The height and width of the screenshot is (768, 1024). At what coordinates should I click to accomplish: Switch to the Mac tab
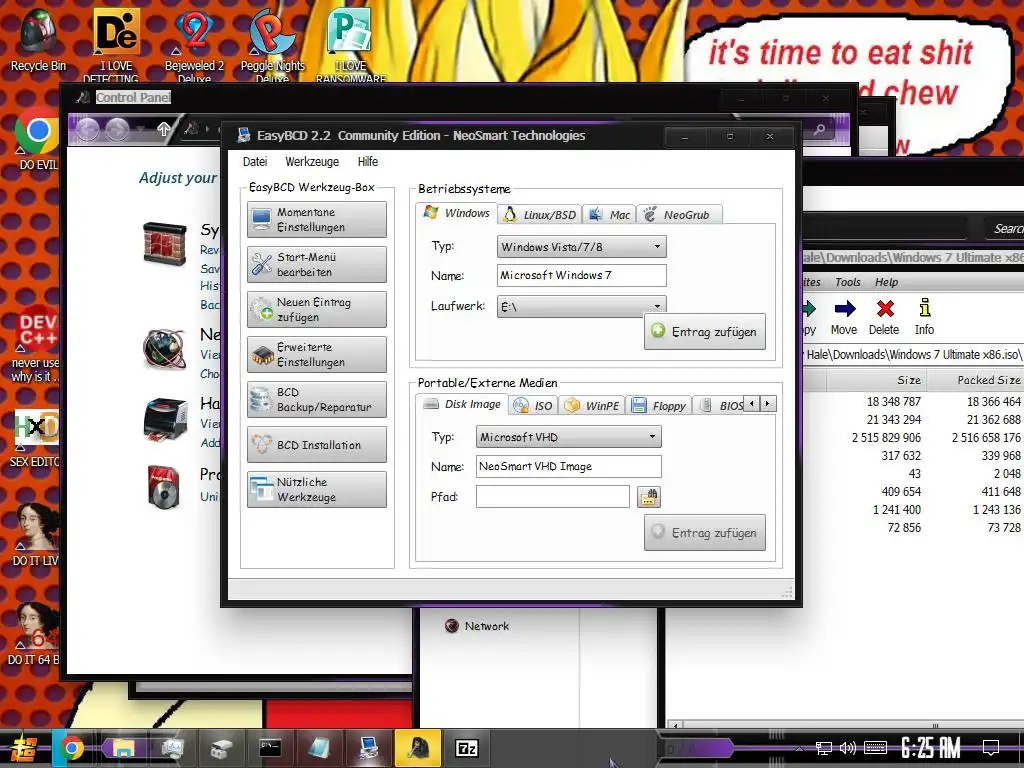(609, 215)
